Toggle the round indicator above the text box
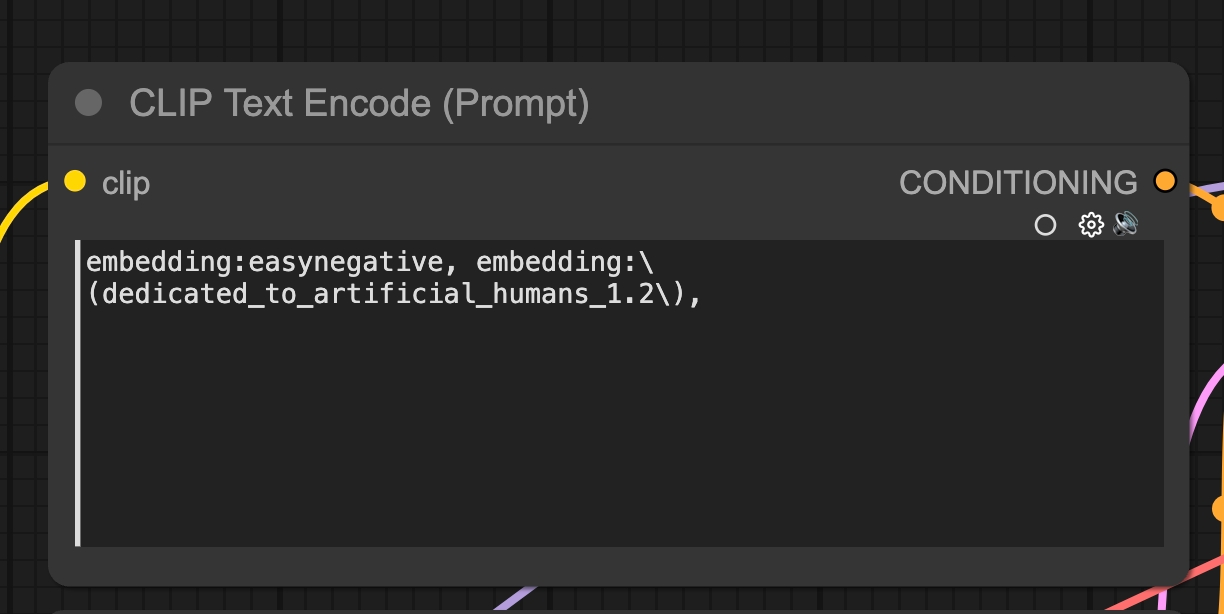Screen dimensions: 1224x614 point(1046,225)
